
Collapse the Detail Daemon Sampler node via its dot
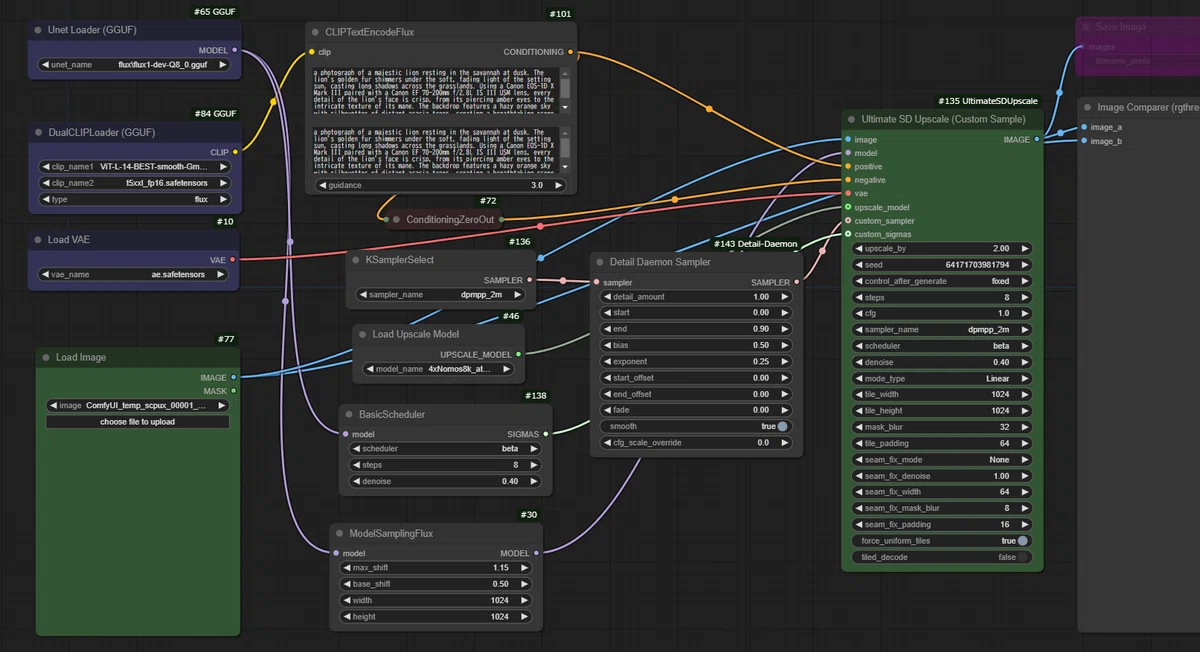click(x=599, y=262)
